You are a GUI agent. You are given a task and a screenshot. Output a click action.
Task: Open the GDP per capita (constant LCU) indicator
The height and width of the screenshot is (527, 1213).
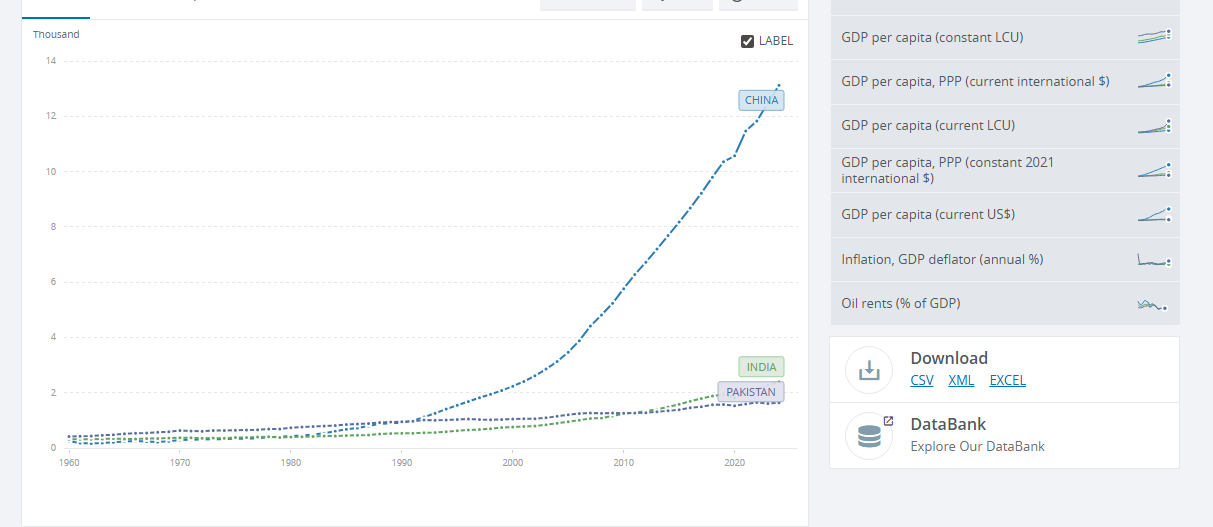click(x=932, y=37)
